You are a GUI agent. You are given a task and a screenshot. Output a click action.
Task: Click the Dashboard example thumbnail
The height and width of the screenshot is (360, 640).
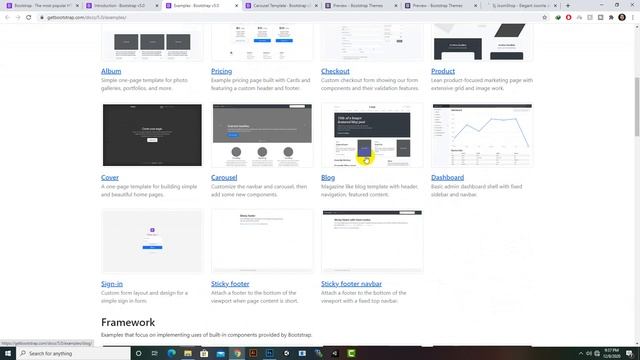(482, 135)
